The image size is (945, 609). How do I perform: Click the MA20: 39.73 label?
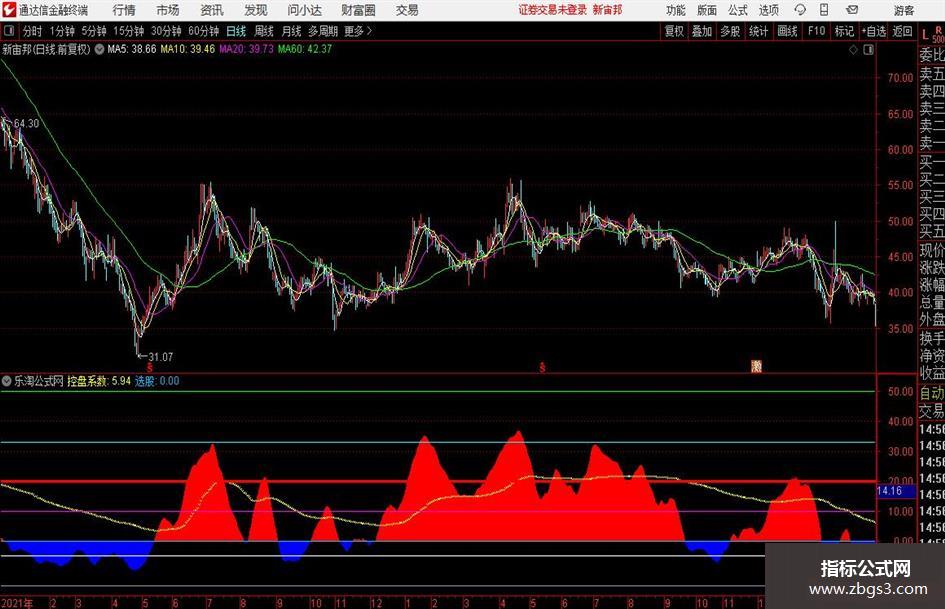(x=246, y=49)
